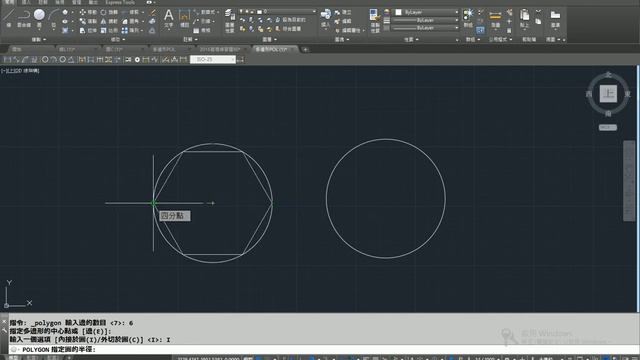Image resolution: width=640 pixels, height=360 pixels.
Task: Click the Dimension (標註) tool
Action: point(184,18)
